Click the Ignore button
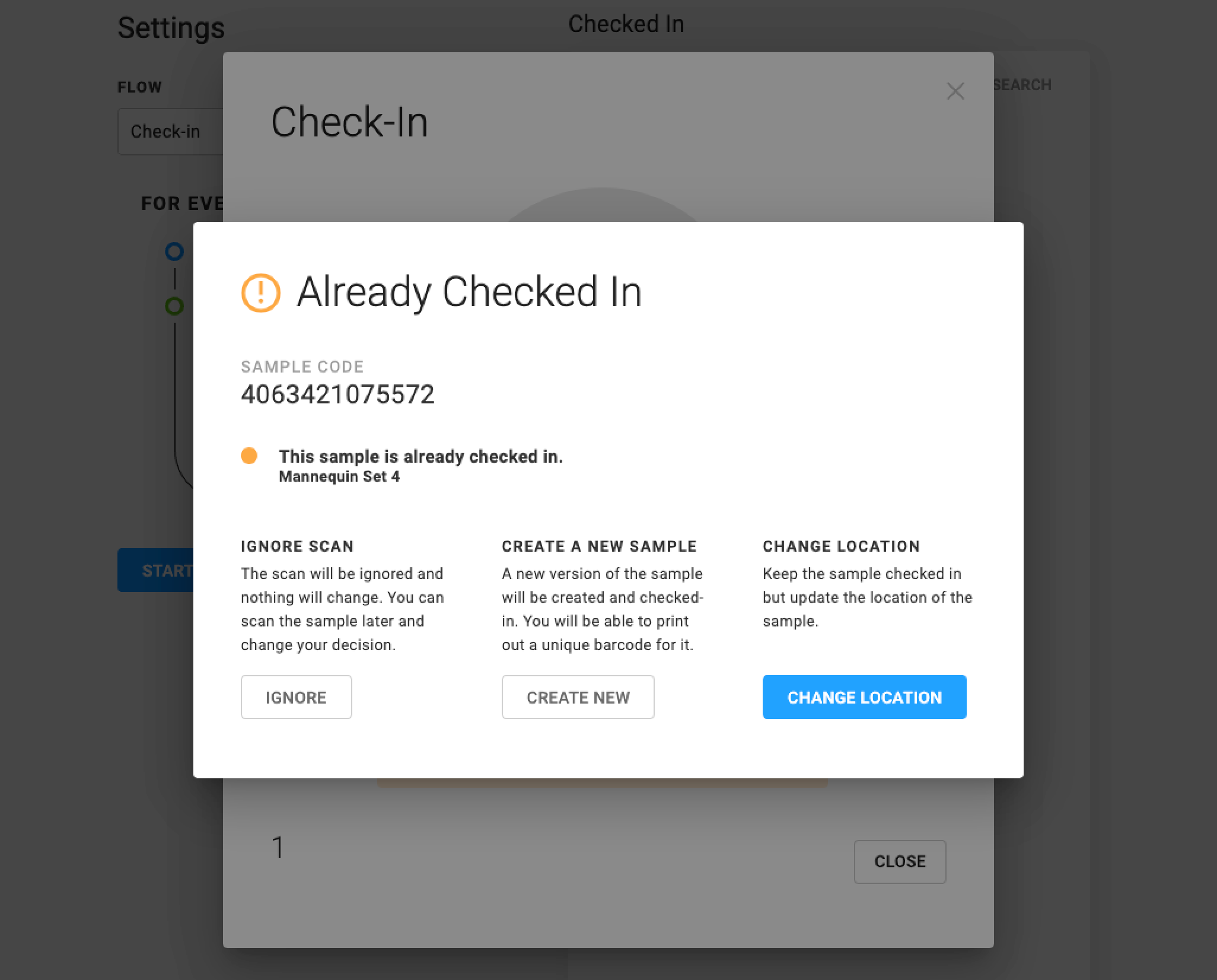The height and width of the screenshot is (980, 1217). (296, 697)
